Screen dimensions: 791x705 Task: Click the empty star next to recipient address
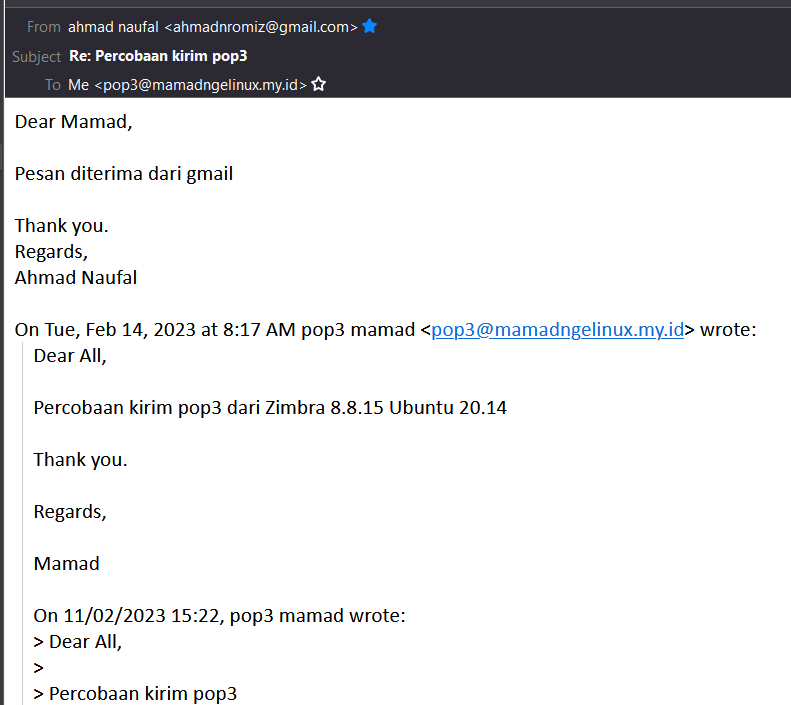(318, 84)
